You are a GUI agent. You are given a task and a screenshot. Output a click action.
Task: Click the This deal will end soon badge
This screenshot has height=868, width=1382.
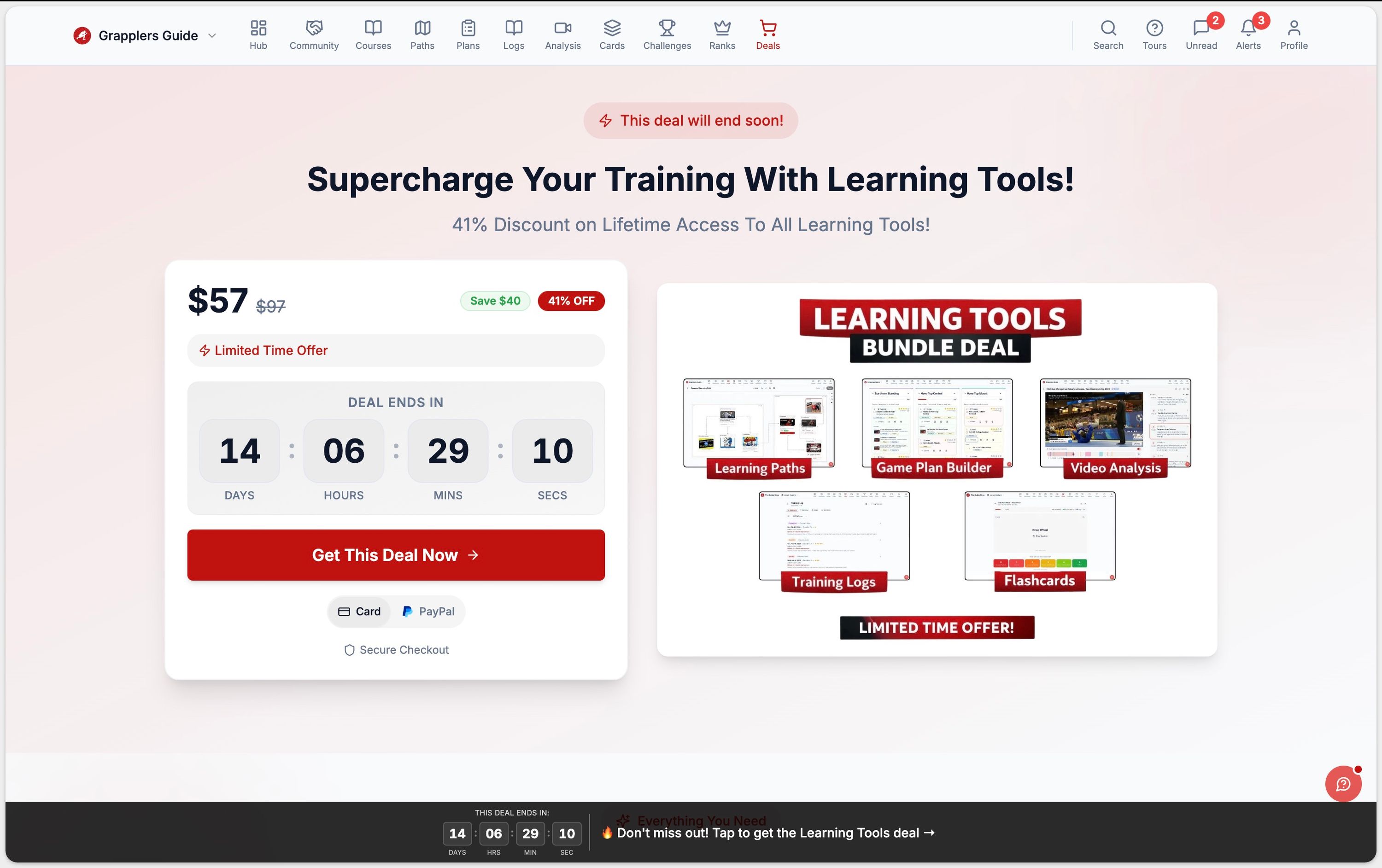coord(691,121)
